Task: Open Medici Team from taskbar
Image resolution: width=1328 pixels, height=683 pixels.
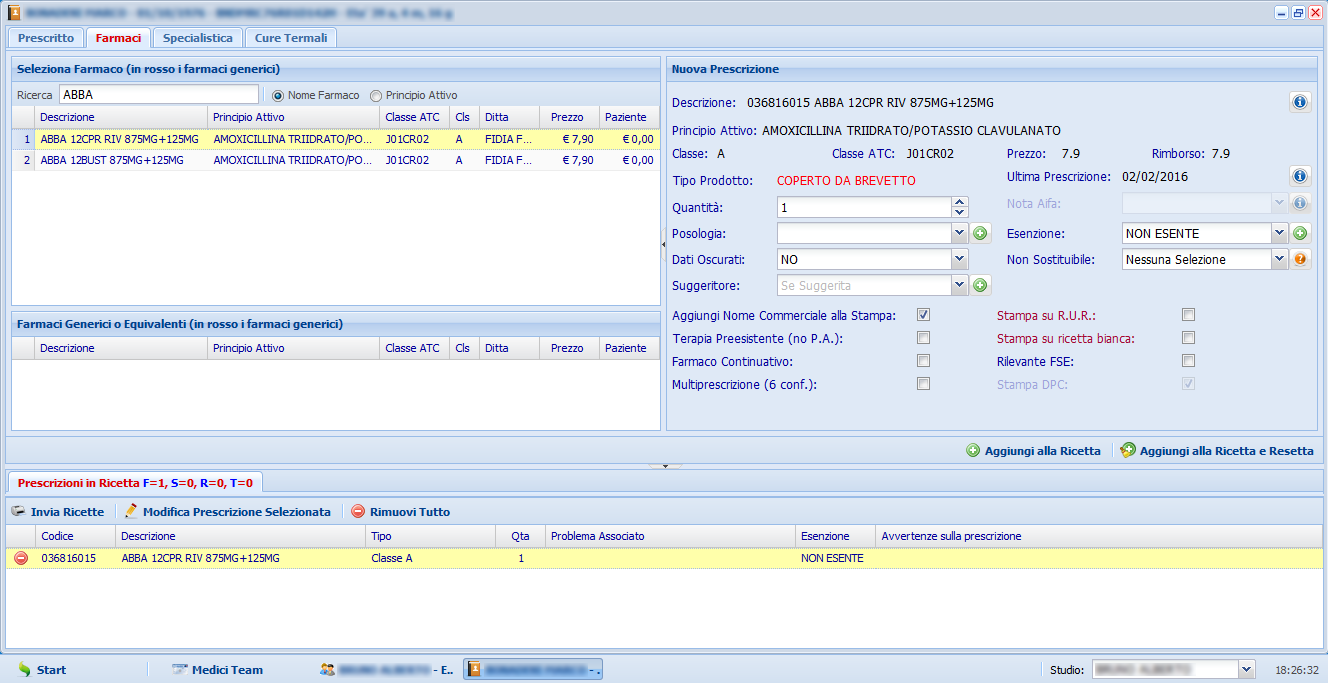Action: coord(217,669)
